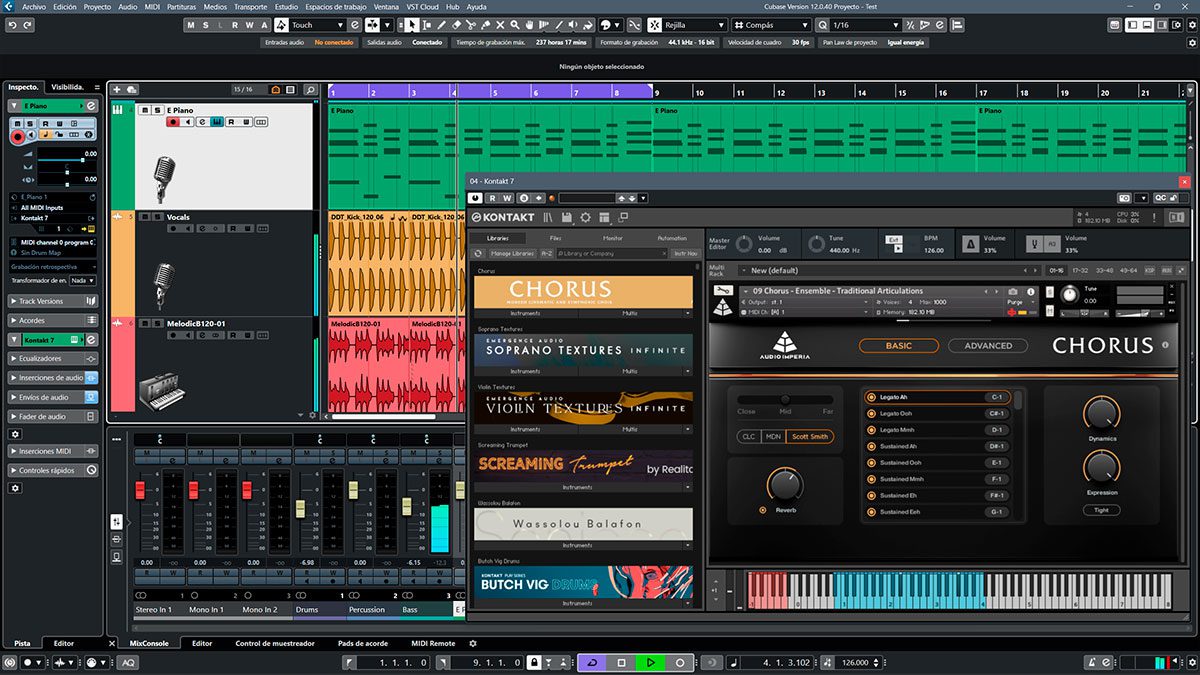Toggle global Mute M button in toolbar
The image size is (1200, 675).
coord(191,25)
